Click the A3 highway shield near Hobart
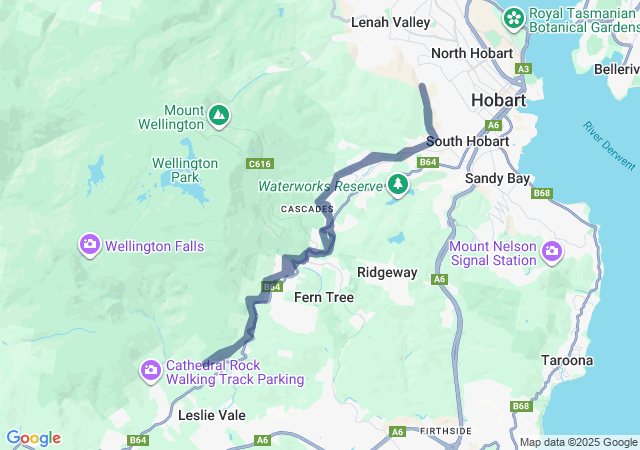The height and width of the screenshot is (450, 640). click(x=523, y=69)
